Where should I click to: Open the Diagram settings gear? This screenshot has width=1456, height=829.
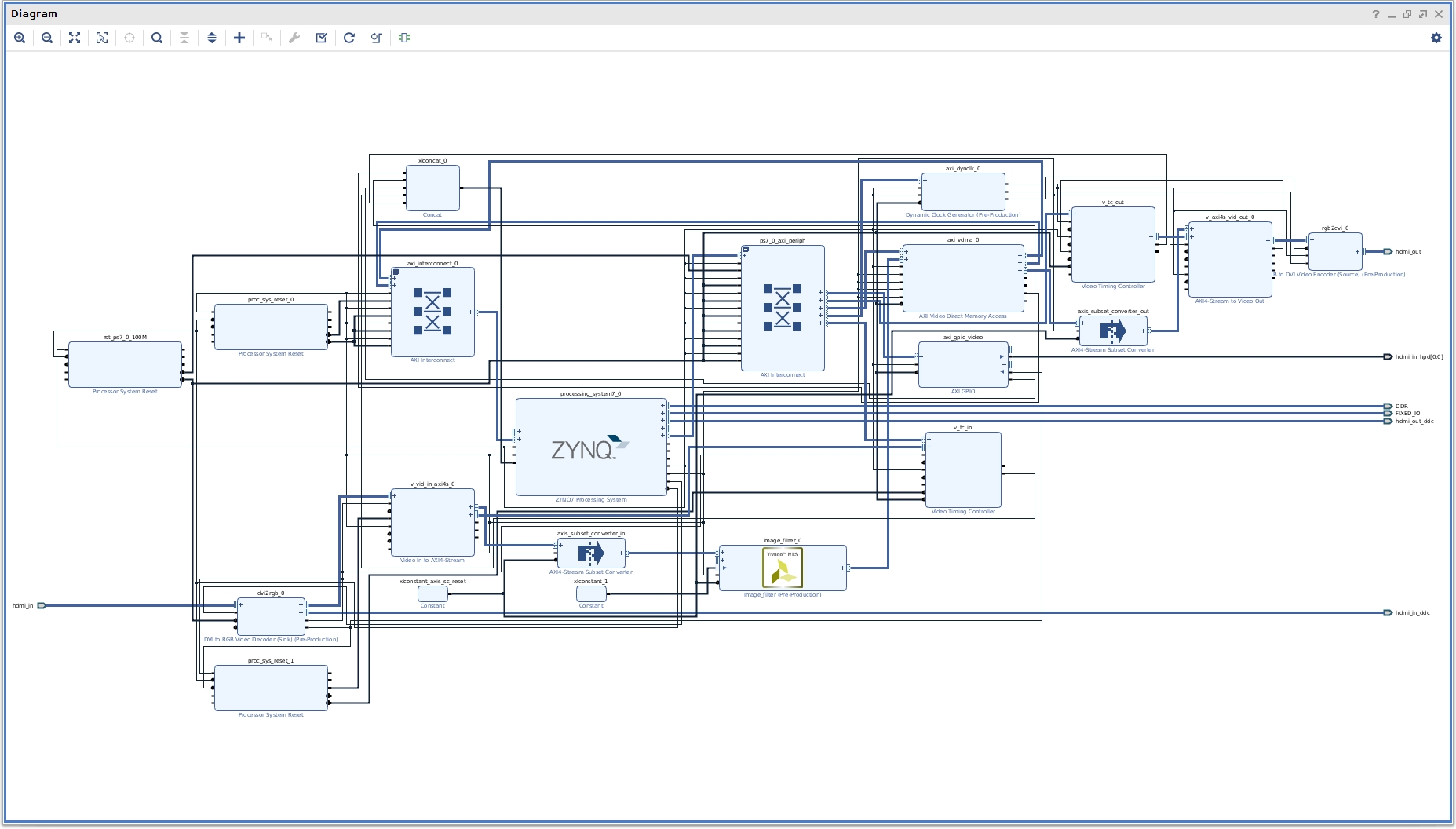coord(1436,38)
